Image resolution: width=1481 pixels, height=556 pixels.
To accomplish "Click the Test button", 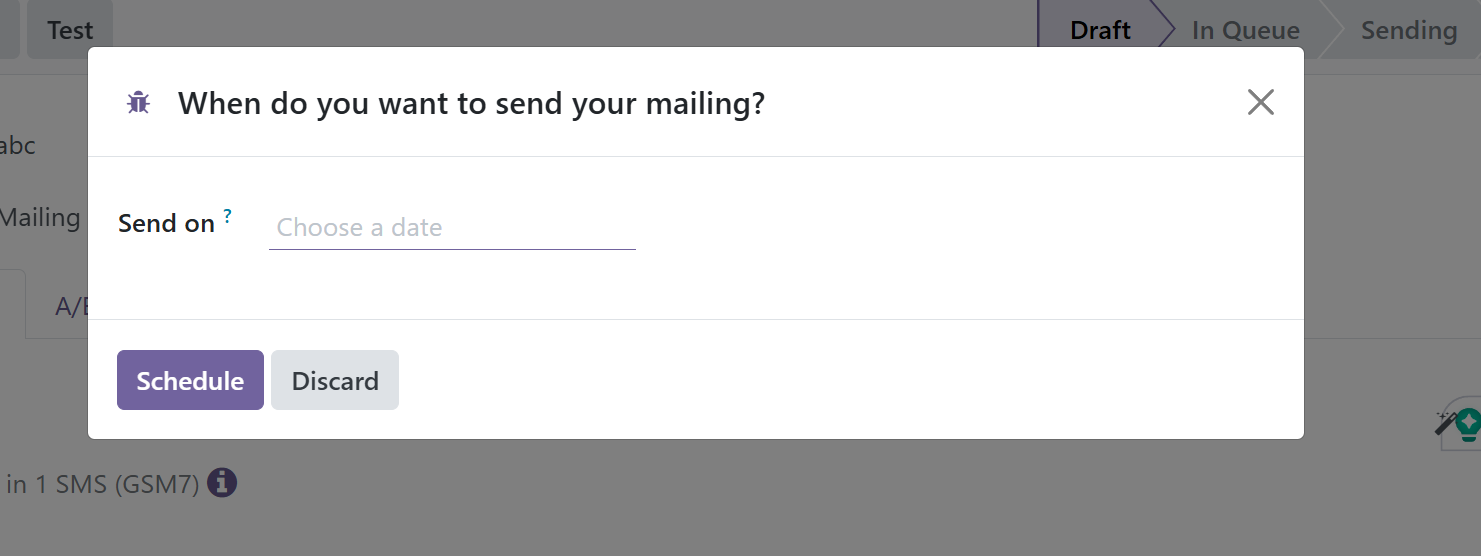I will point(70,30).
